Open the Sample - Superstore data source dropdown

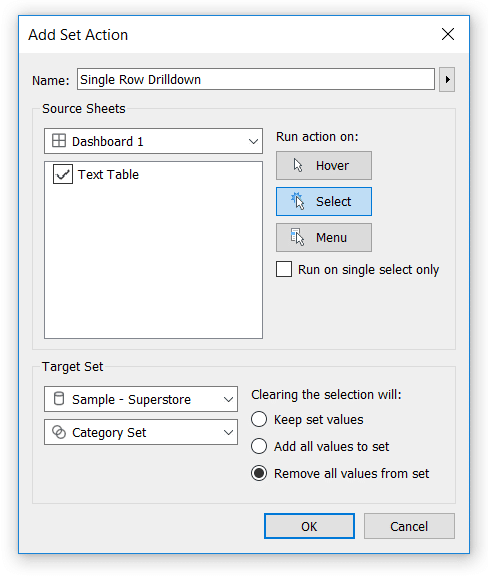pyautogui.click(x=141, y=399)
